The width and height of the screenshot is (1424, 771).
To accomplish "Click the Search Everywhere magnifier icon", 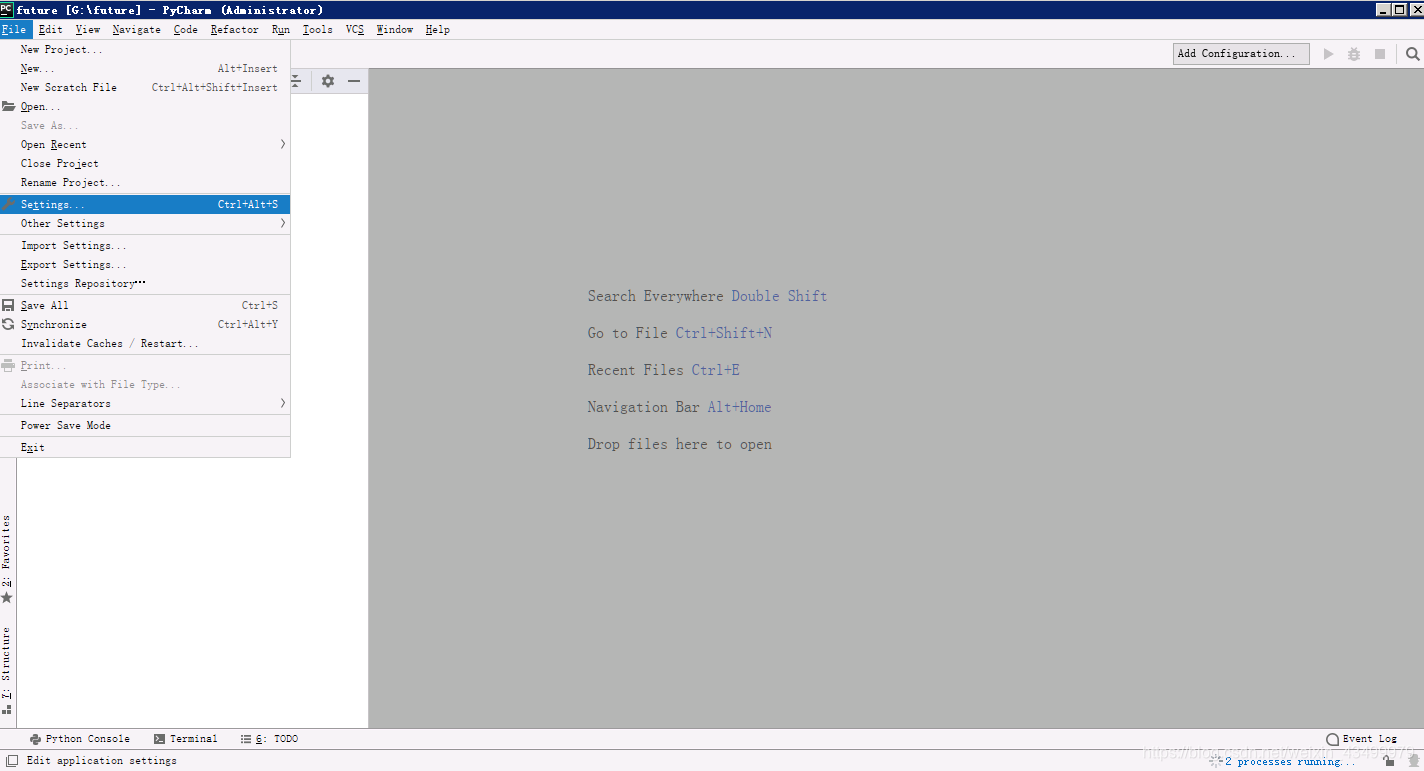I will tap(1413, 54).
